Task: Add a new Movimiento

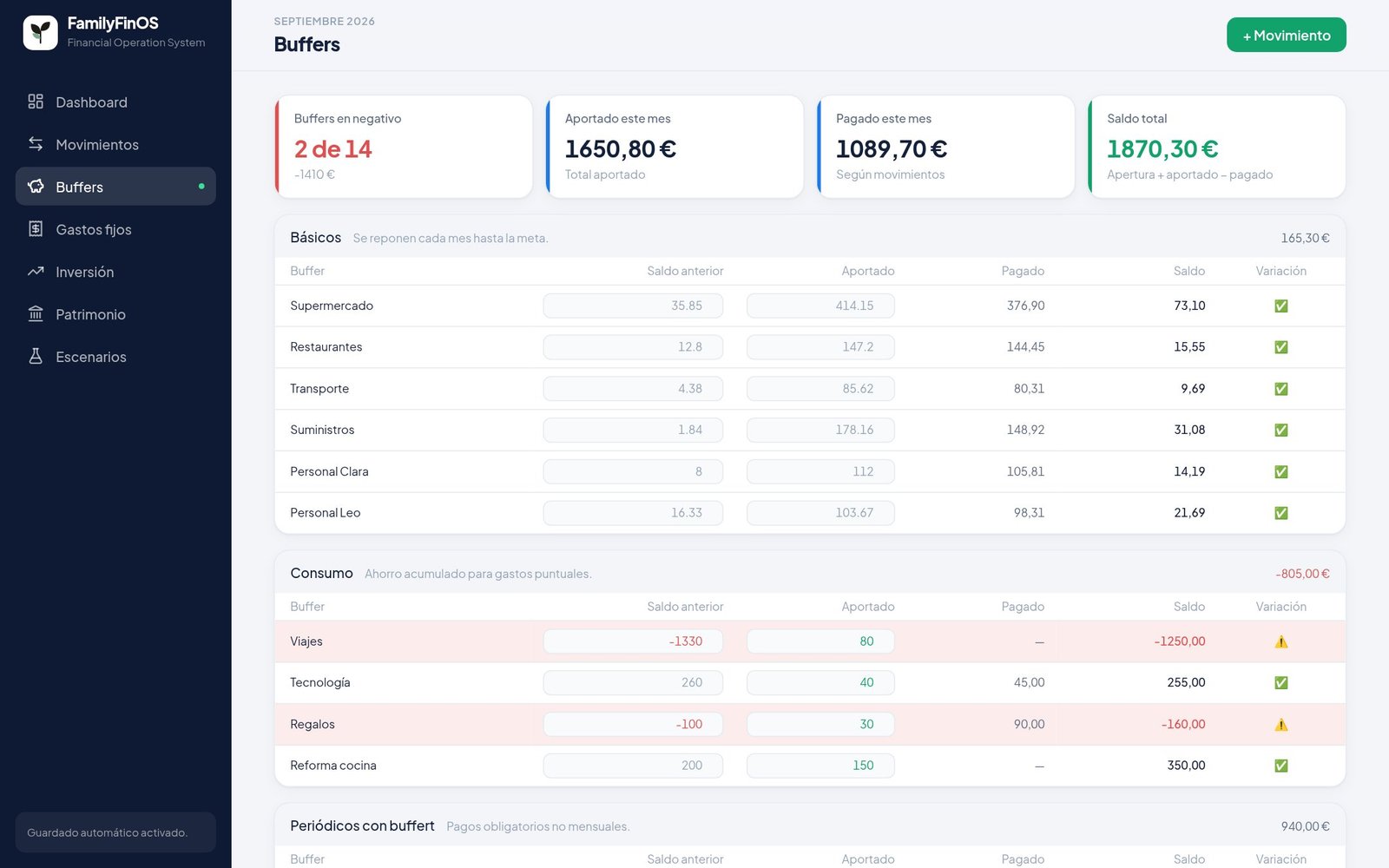Action: click(1286, 35)
